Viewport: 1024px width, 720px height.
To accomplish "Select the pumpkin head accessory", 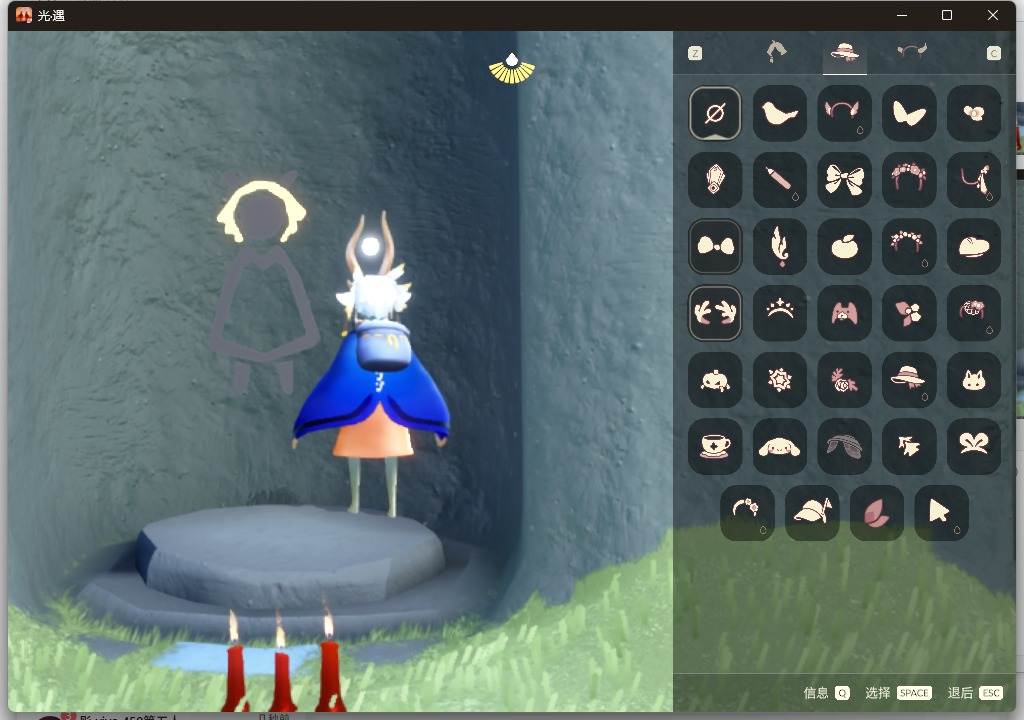I will pyautogui.click(x=715, y=380).
